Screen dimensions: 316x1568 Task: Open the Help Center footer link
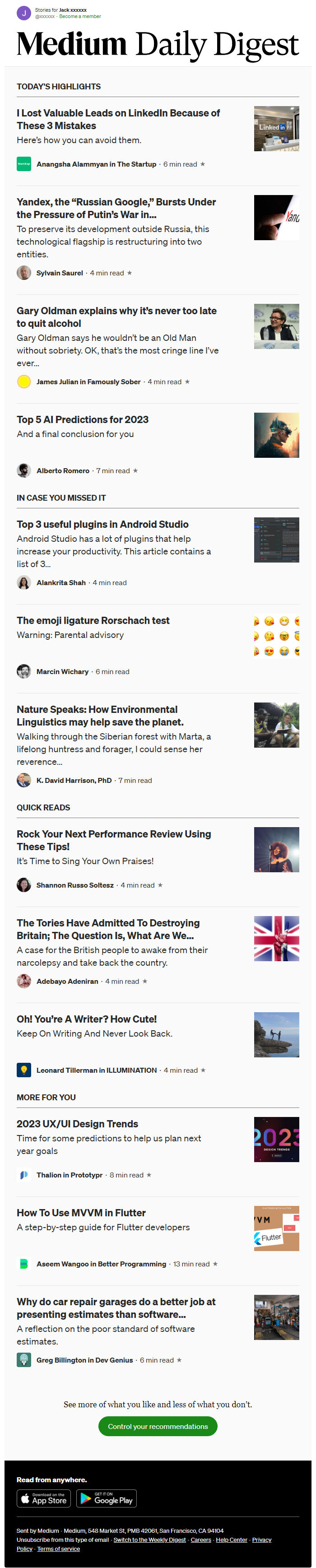232,1540
